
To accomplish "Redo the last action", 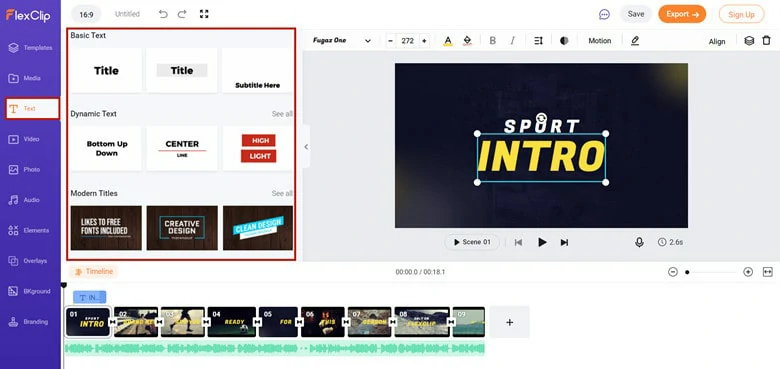I will pyautogui.click(x=182, y=14).
